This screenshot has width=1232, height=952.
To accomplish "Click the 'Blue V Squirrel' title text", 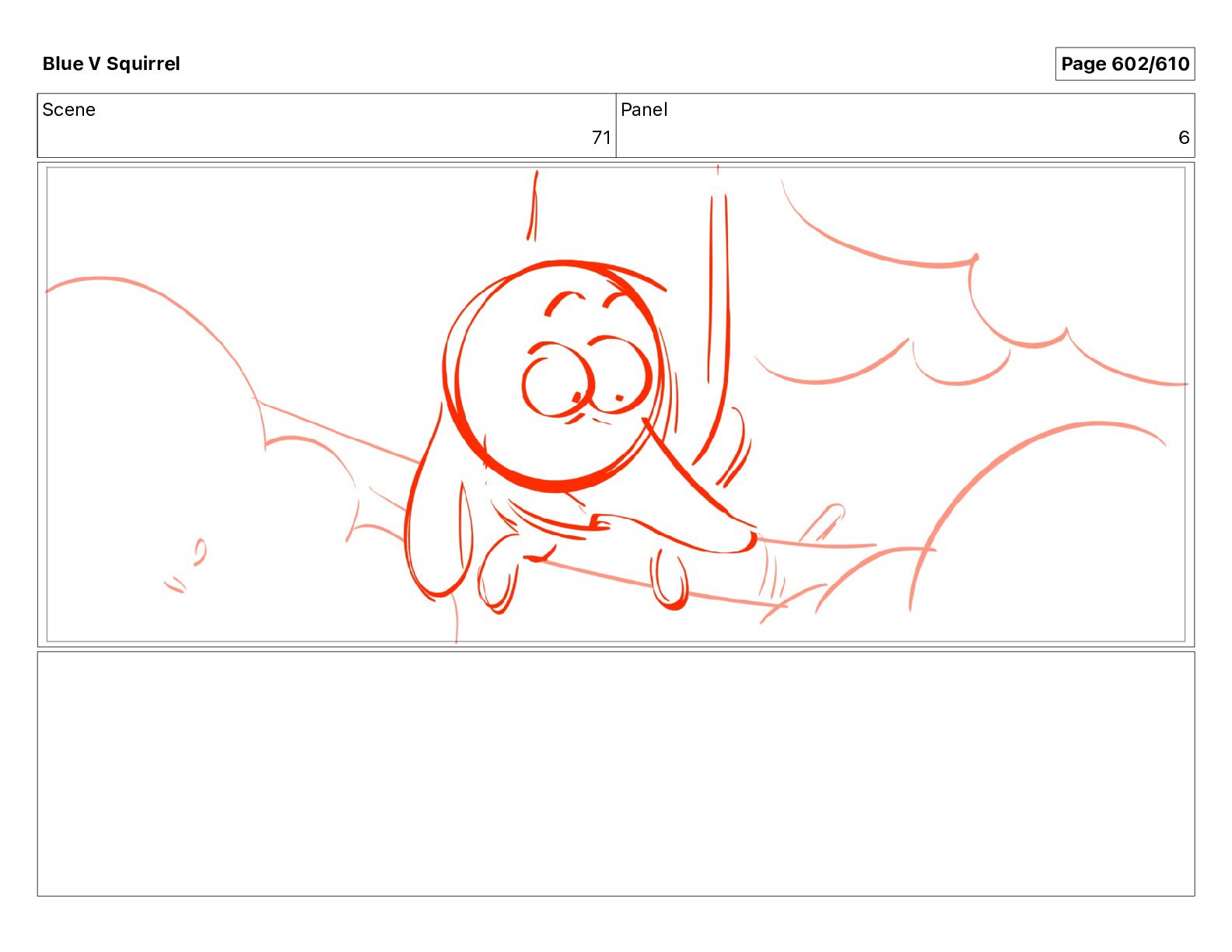I will coord(111,64).
